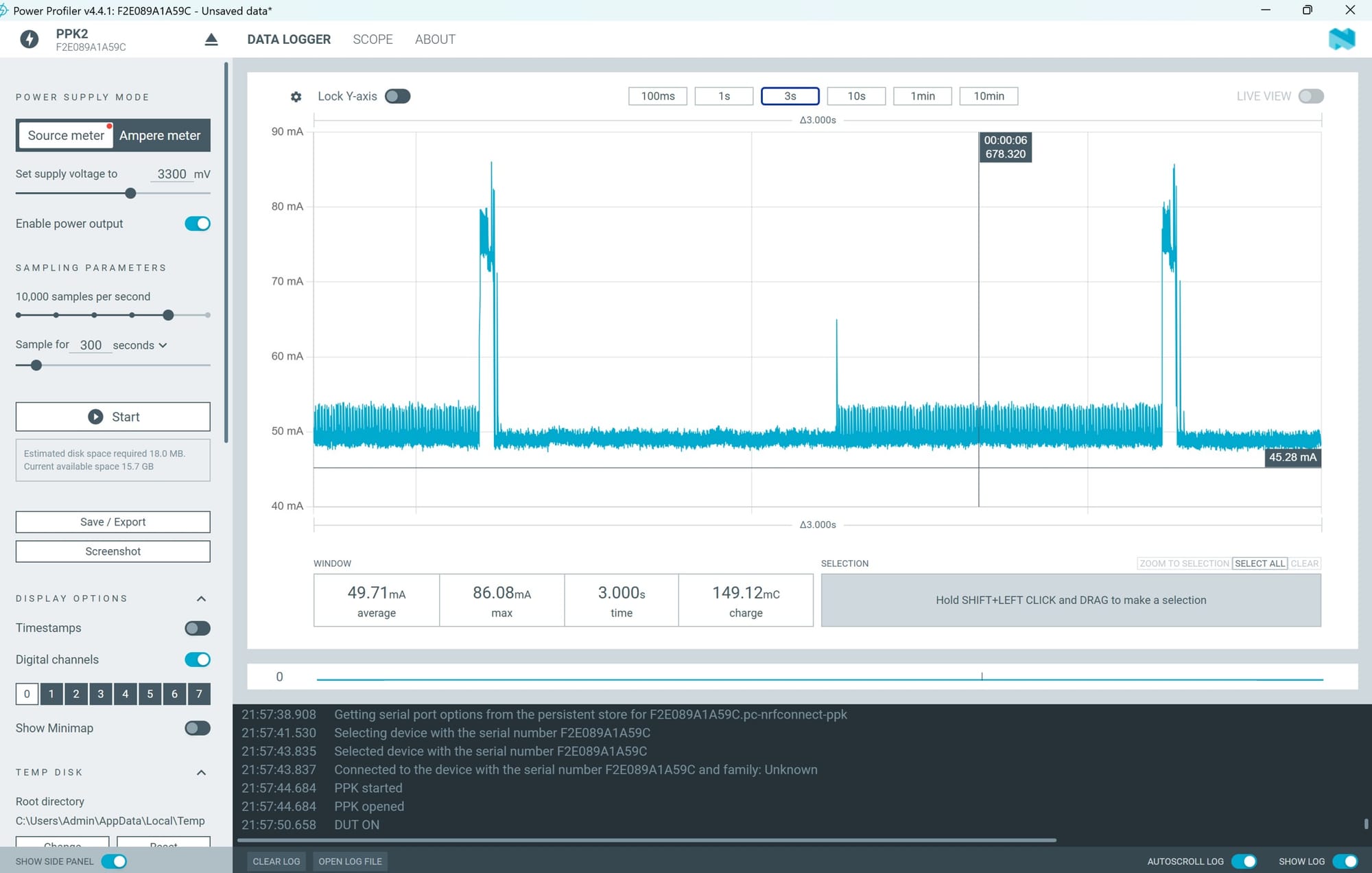
Task: Turn on Timestamps display
Action: pyautogui.click(x=198, y=628)
